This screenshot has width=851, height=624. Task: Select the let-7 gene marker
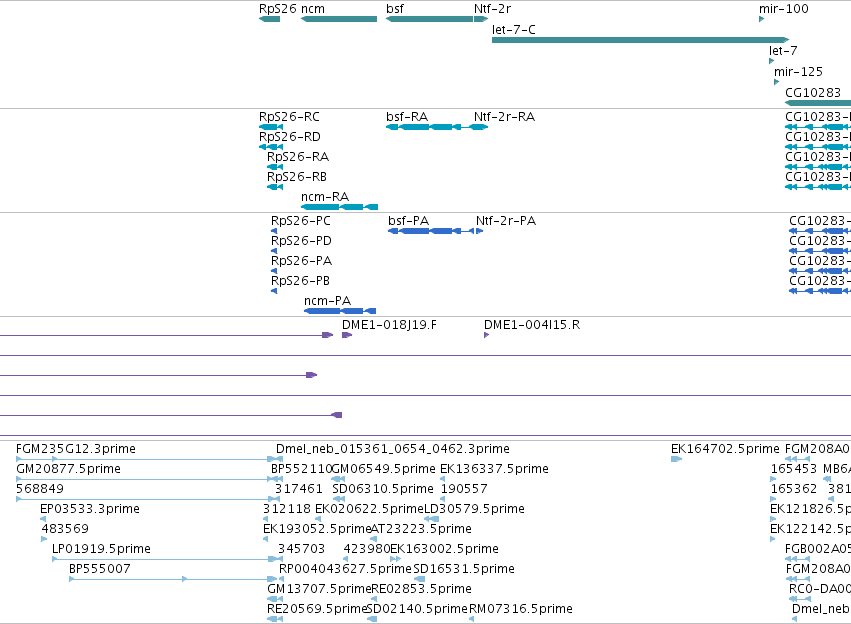tap(771, 61)
